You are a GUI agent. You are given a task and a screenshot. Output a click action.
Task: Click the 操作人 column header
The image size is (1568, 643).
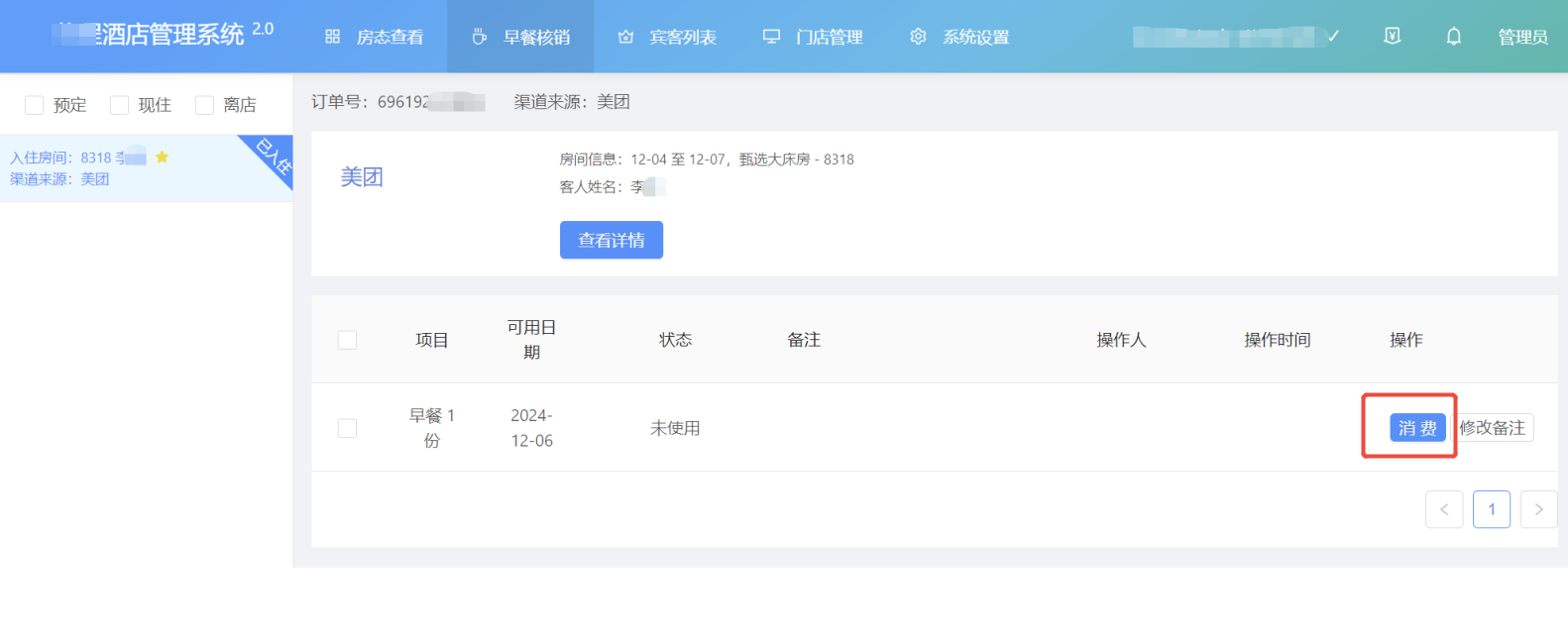[x=1121, y=340]
